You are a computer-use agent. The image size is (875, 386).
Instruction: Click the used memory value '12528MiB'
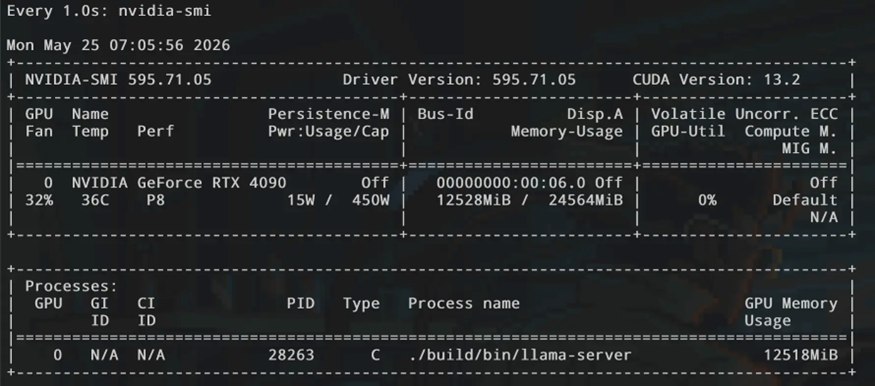(x=473, y=200)
